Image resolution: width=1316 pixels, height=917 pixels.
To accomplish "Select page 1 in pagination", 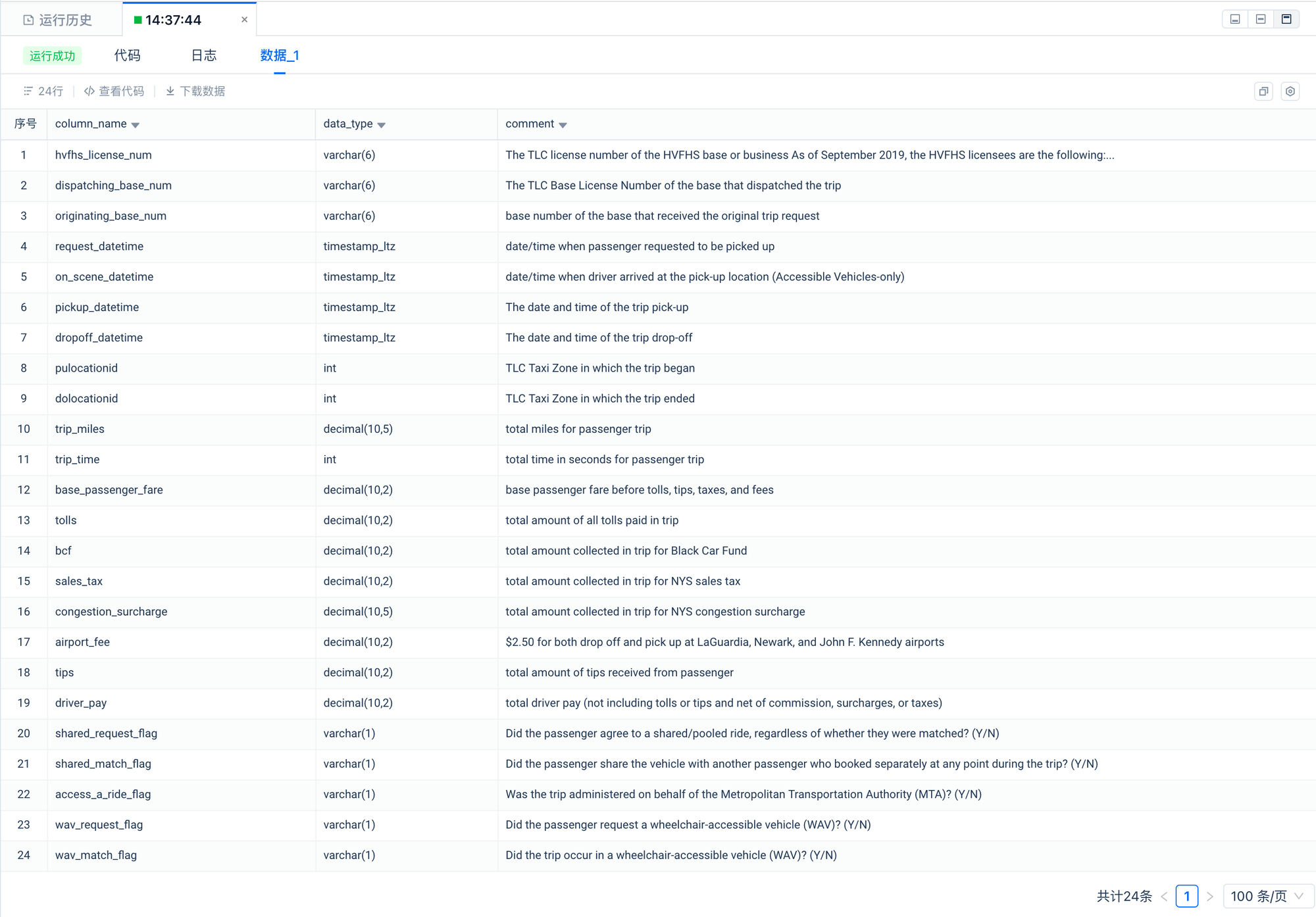I will tap(1186, 896).
